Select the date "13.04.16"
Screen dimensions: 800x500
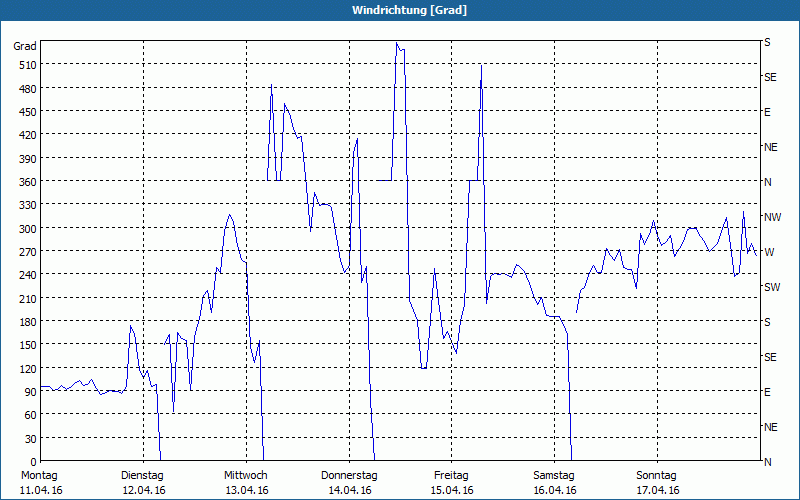pos(247,491)
